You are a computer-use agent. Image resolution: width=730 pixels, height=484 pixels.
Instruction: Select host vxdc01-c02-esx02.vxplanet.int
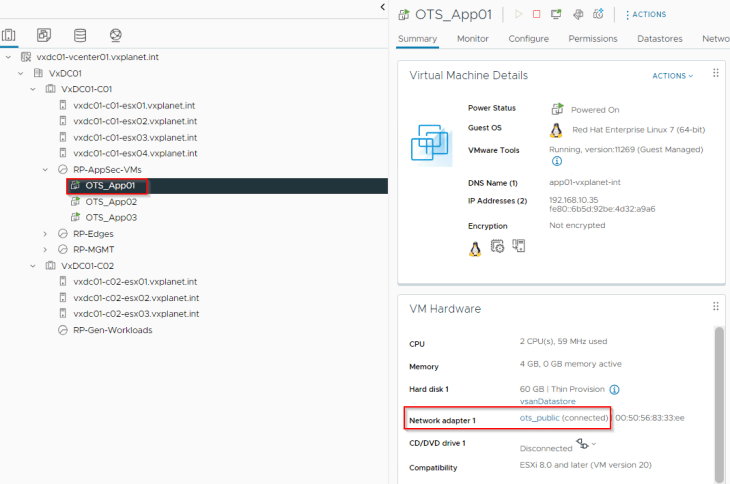[x=136, y=298]
